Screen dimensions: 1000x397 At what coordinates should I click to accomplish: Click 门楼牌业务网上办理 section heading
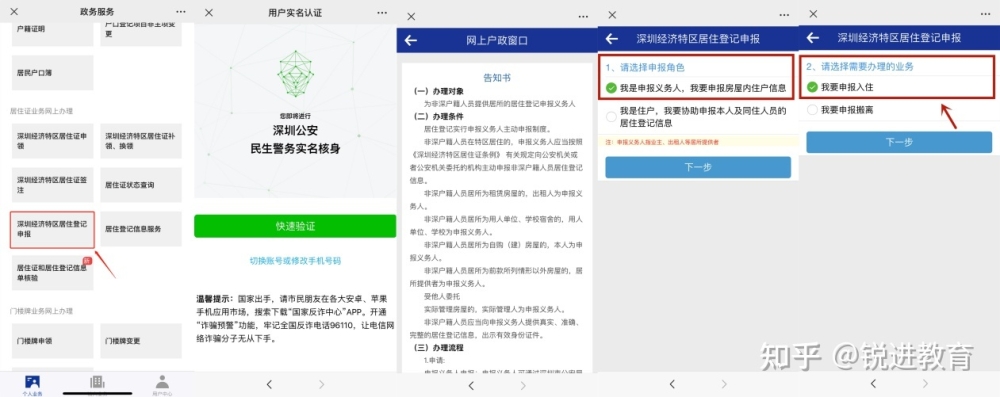(41, 311)
